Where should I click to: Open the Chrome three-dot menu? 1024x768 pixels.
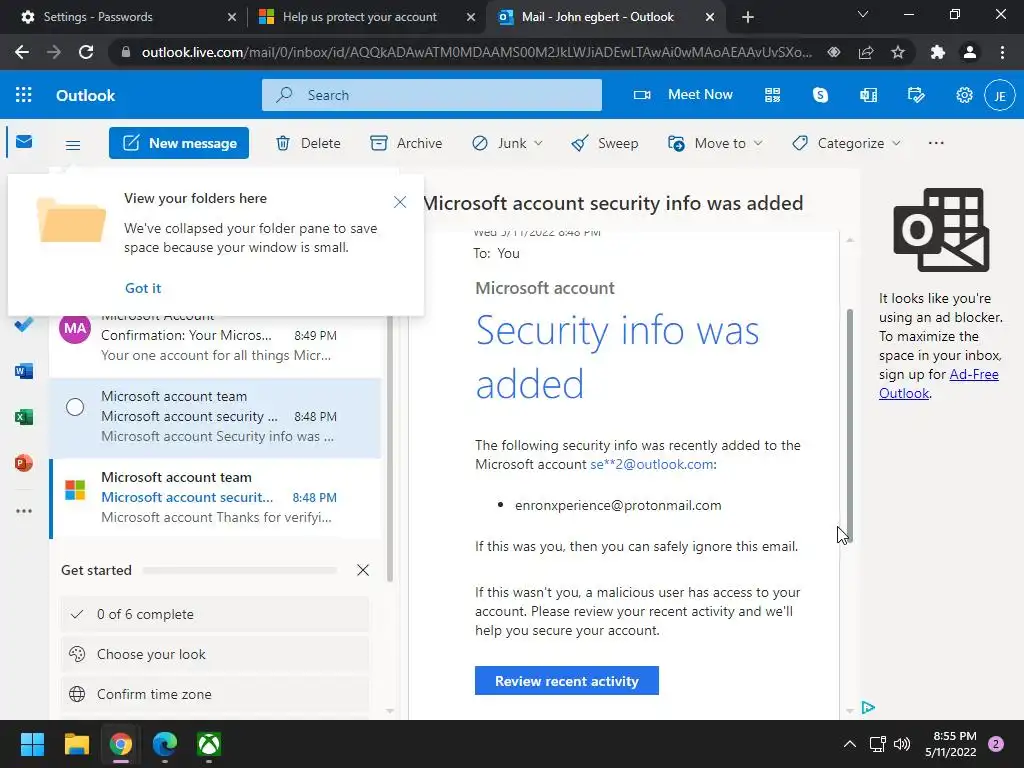[1002, 52]
